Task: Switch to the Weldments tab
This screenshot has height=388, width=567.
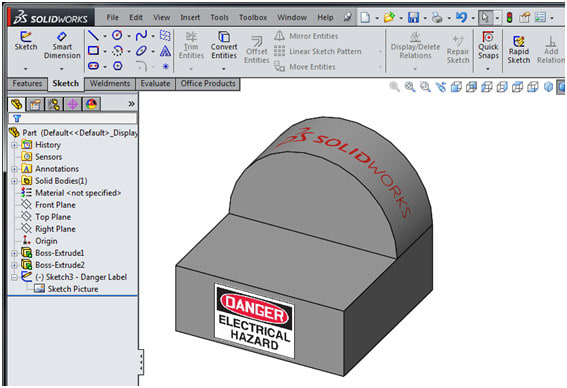Action: tap(110, 84)
